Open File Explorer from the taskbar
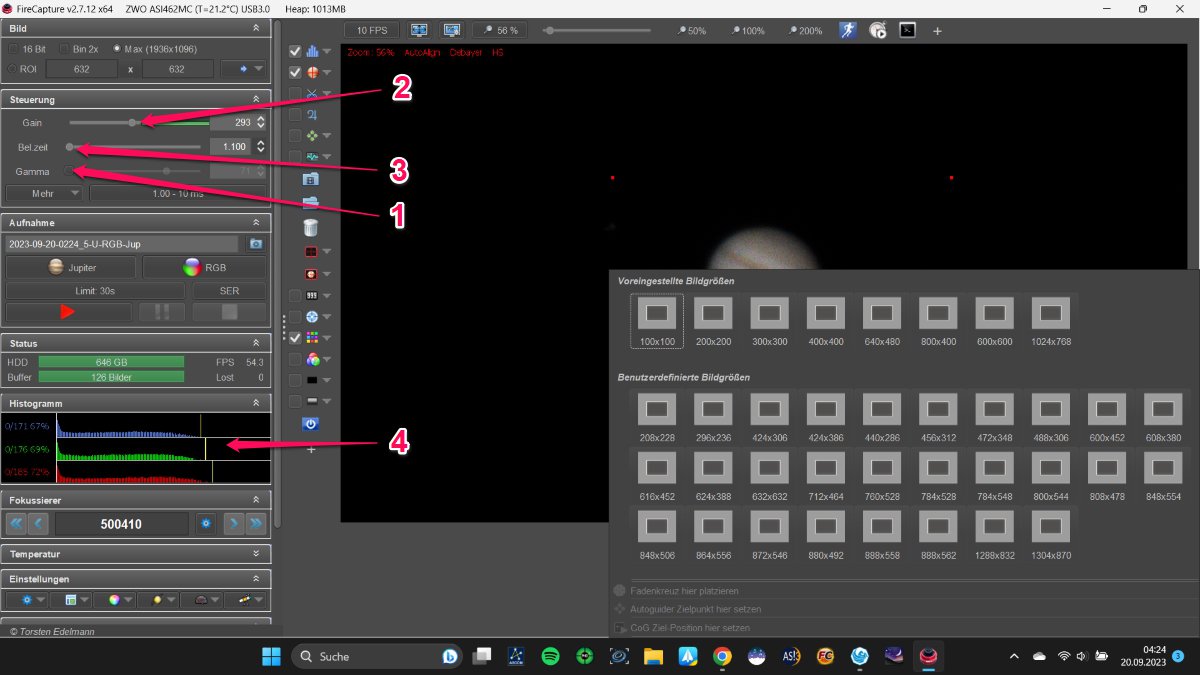This screenshot has width=1200, height=675. click(653, 656)
